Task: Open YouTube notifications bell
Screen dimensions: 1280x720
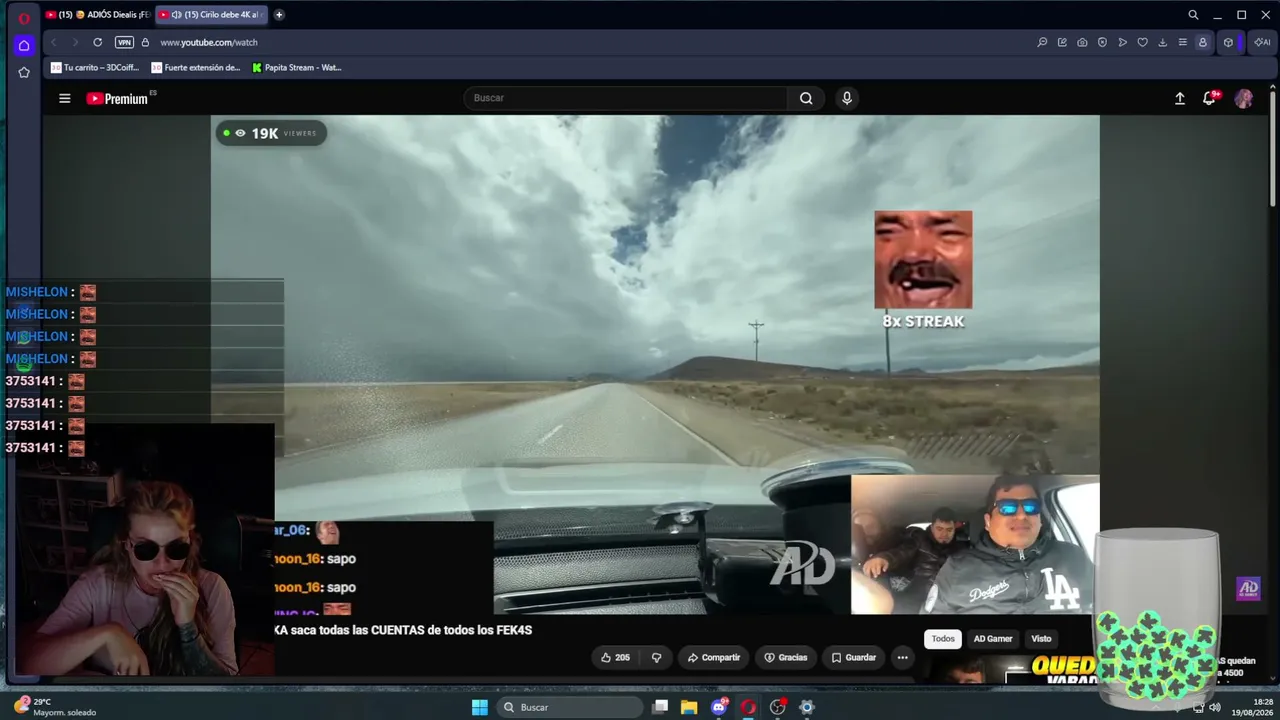Action: (1210, 98)
